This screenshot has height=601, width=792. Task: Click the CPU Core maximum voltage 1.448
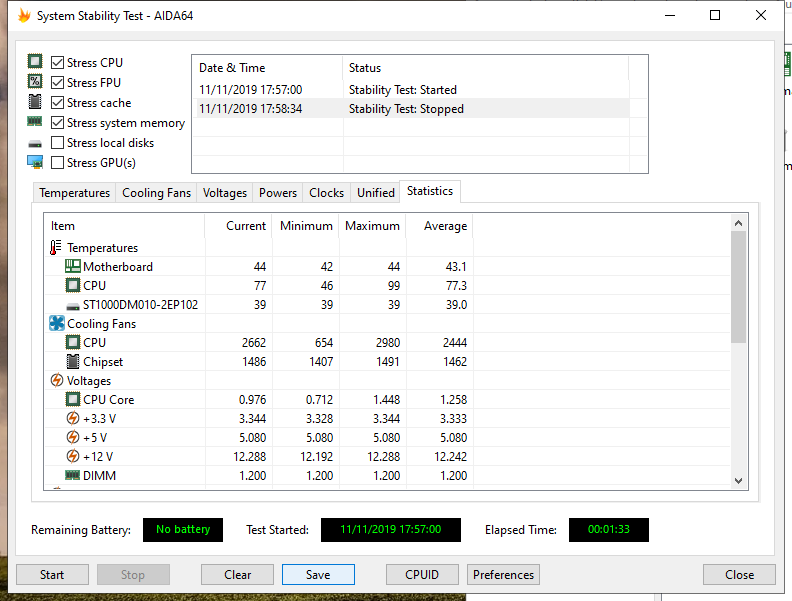coord(386,400)
